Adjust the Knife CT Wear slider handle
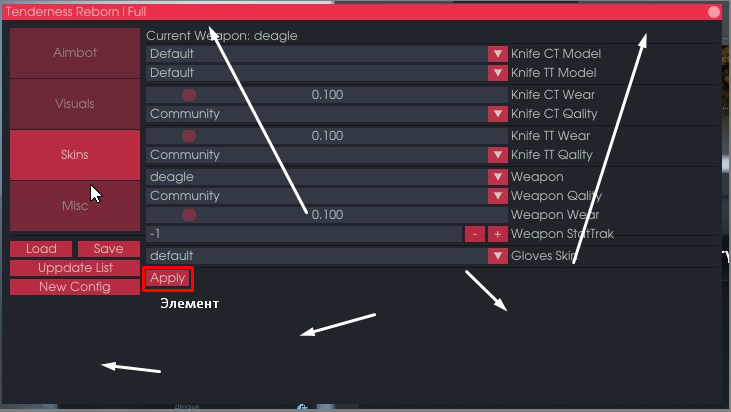 tap(189, 95)
